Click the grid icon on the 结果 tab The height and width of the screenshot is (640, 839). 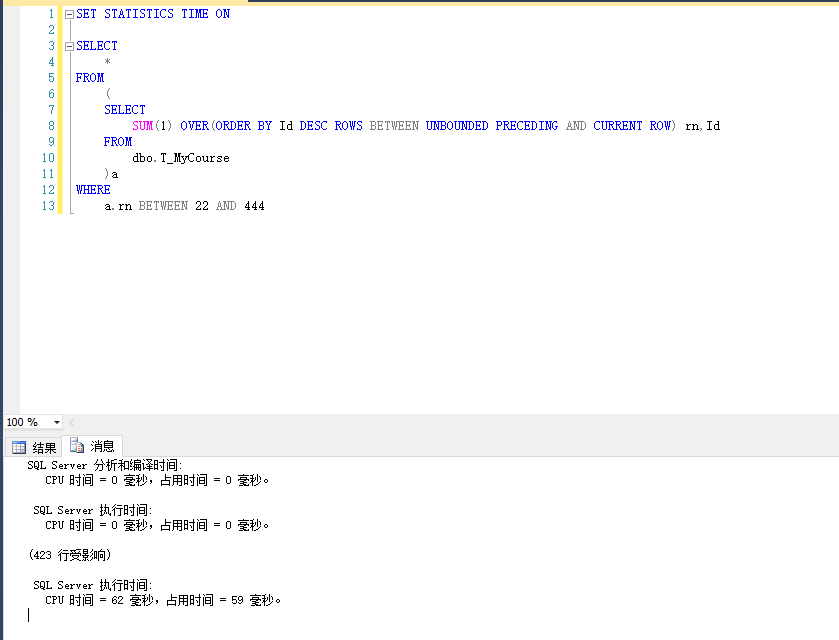[x=18, y=447]
